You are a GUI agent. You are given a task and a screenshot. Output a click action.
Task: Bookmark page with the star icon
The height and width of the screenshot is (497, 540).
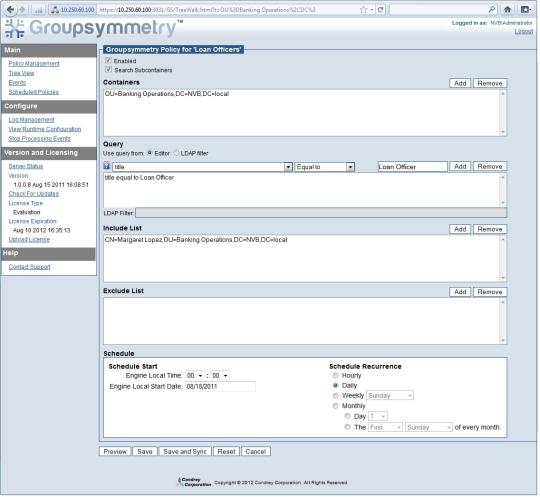[x=363, y=10]
